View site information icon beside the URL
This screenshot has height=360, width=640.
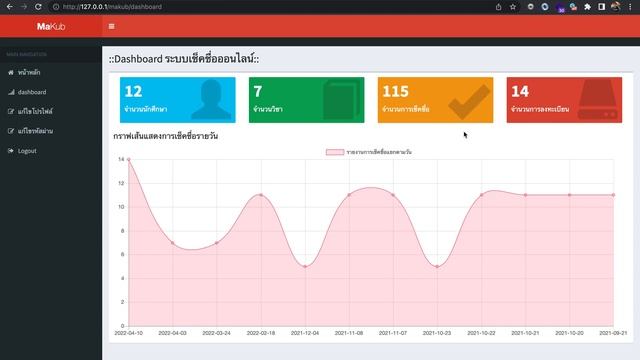pyautogui.click(x=56, y=7)
